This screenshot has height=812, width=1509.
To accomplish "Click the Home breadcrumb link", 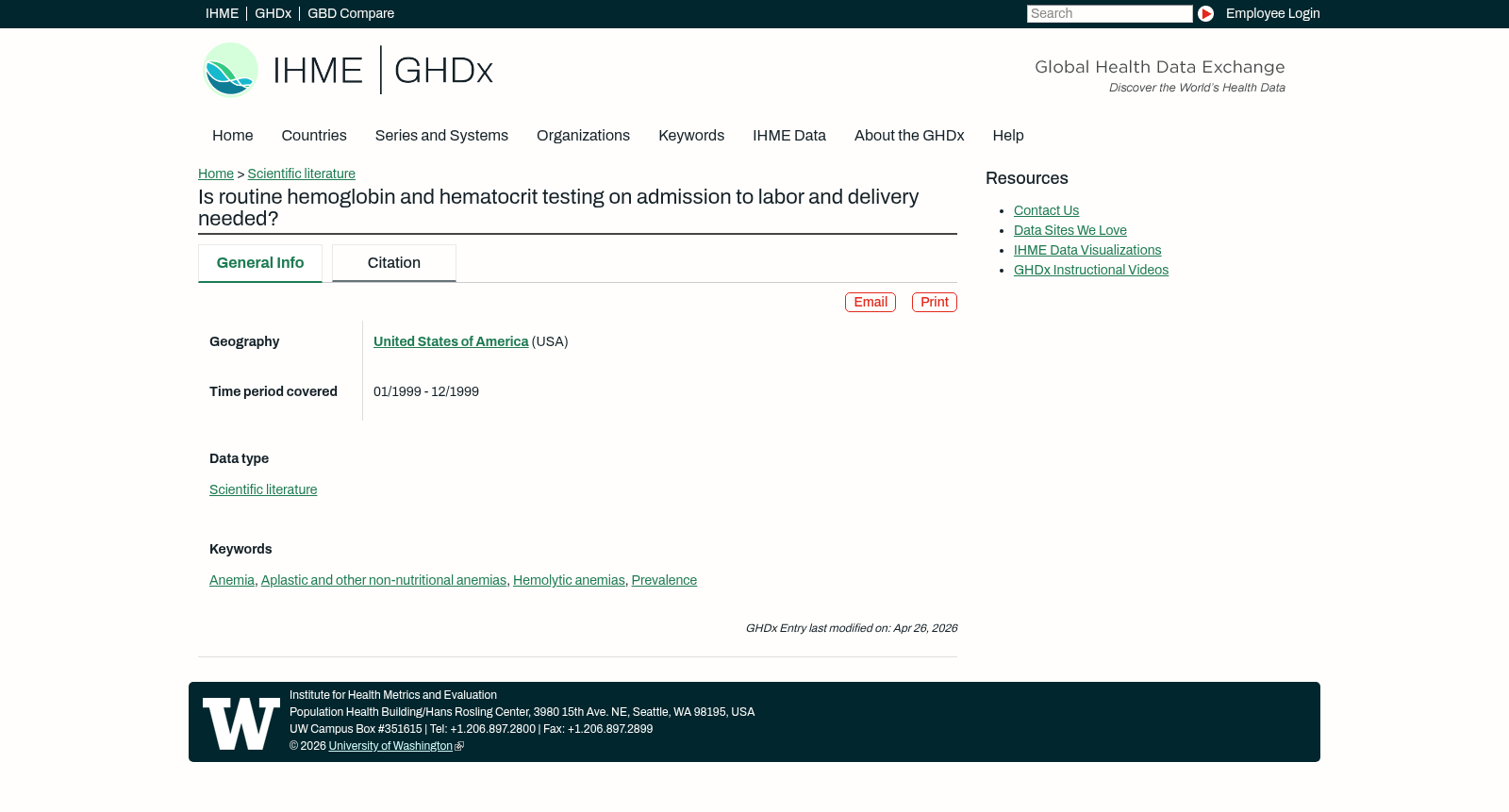I will coord(216,174).
